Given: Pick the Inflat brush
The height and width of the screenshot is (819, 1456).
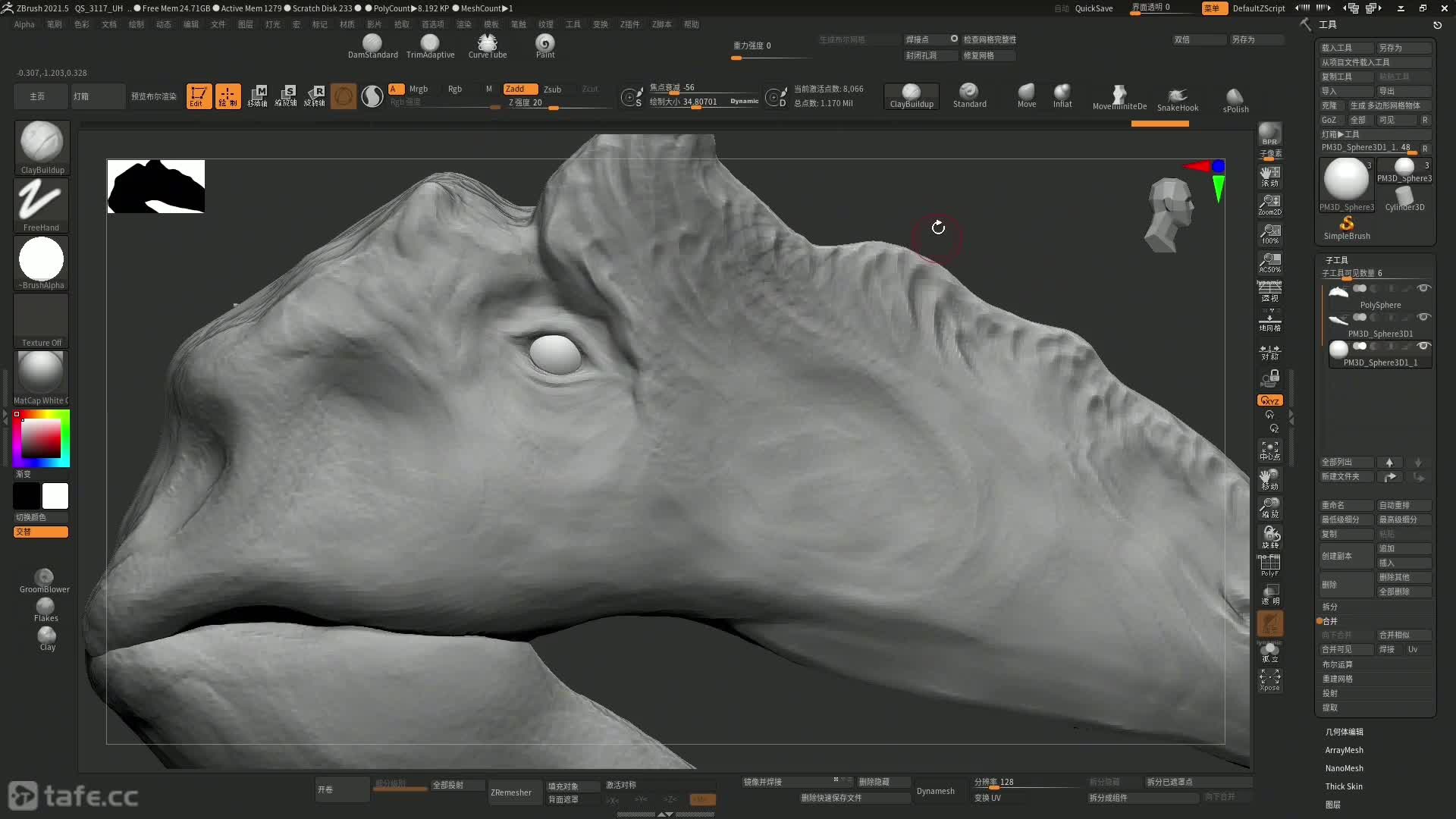Looking at the screenshot, I should [1062, 96].
